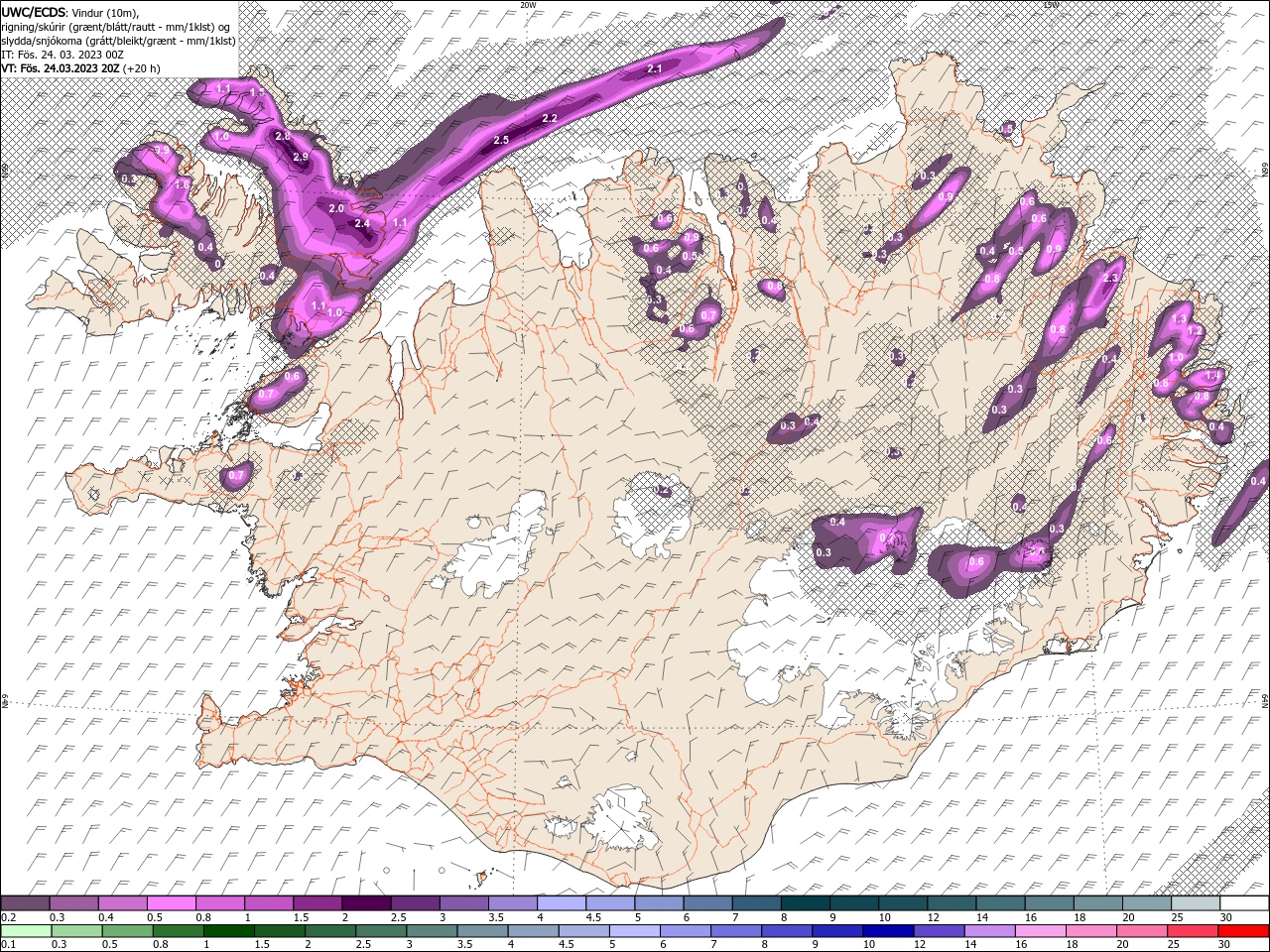Screen dimensions: 1270x952
Task: Pick the violet 12–14 rain swatch
Action: 939,931
